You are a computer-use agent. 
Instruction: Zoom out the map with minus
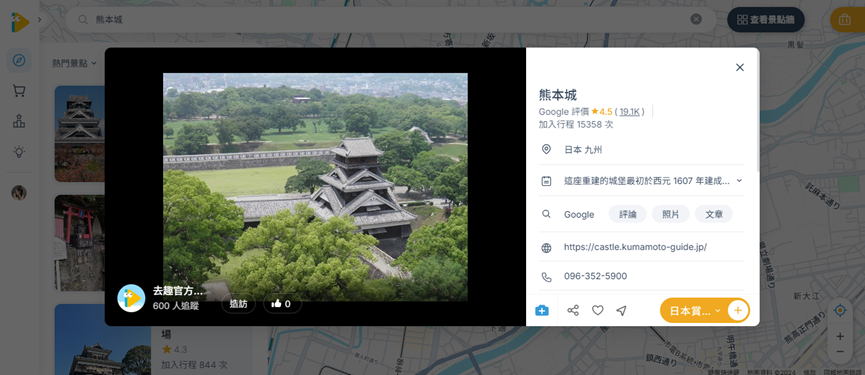click(840, 352)
